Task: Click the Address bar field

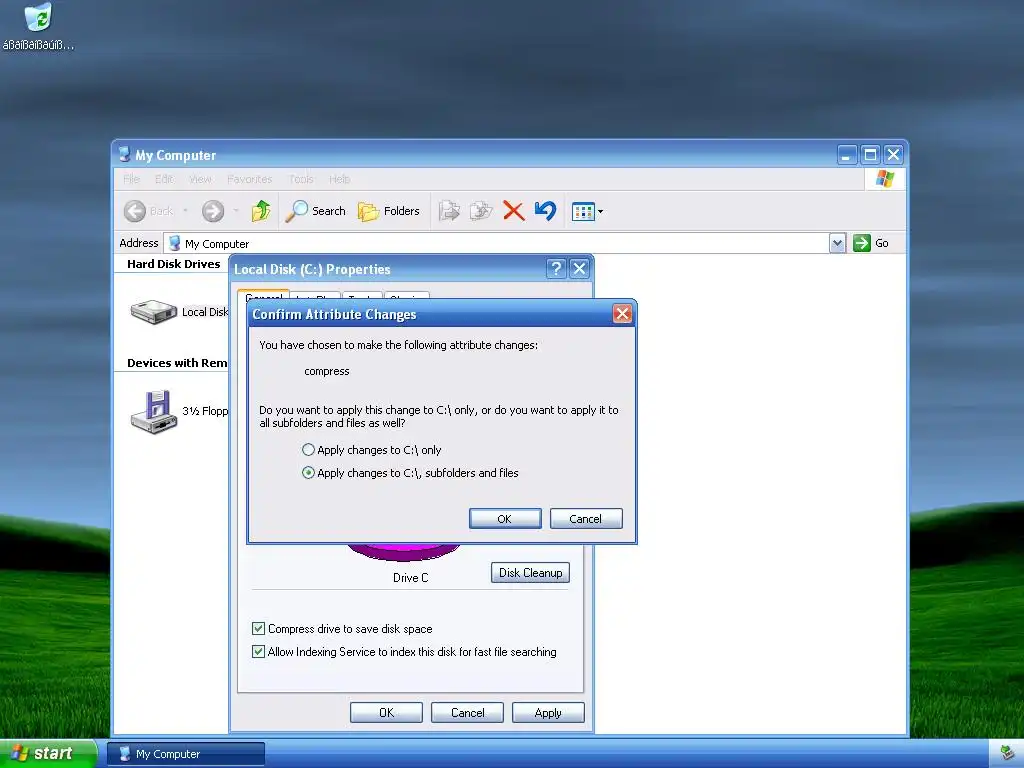Action: [x=496, y=243]
